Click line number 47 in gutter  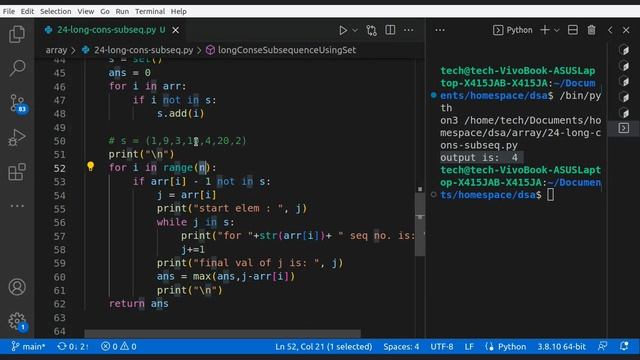[x=59, y=100]
